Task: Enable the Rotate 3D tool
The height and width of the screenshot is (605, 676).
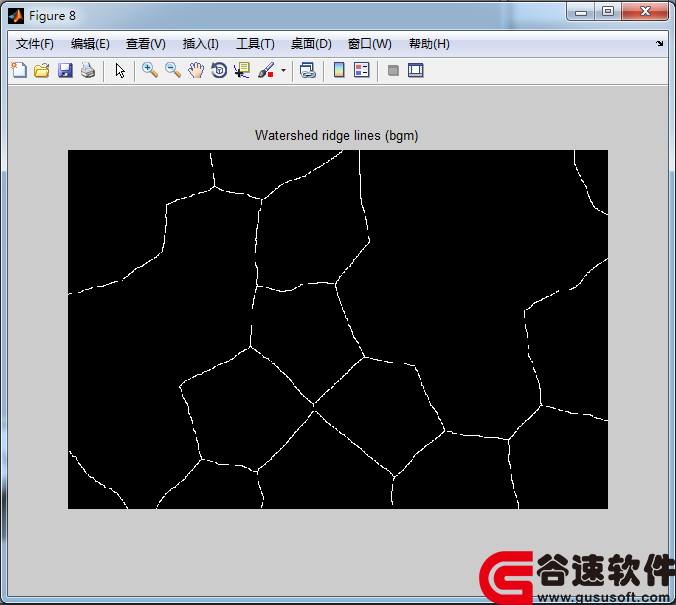Action: pyautogui.click(x=219, y=70)
